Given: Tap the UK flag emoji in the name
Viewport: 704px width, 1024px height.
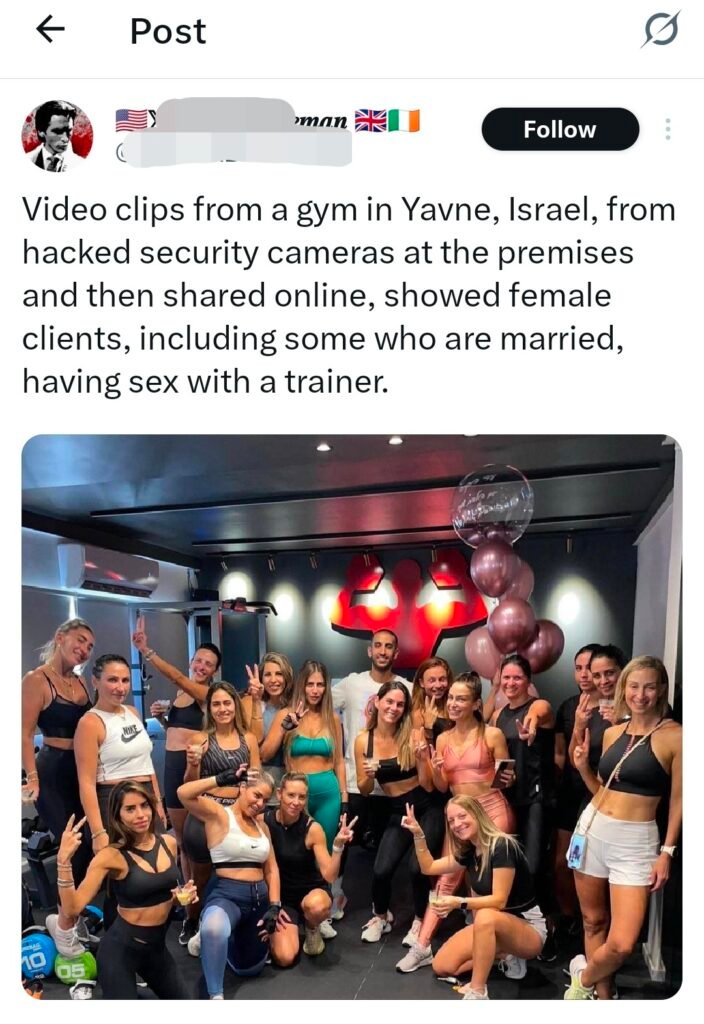Looking at the screenshot, I should click(370, 121).
